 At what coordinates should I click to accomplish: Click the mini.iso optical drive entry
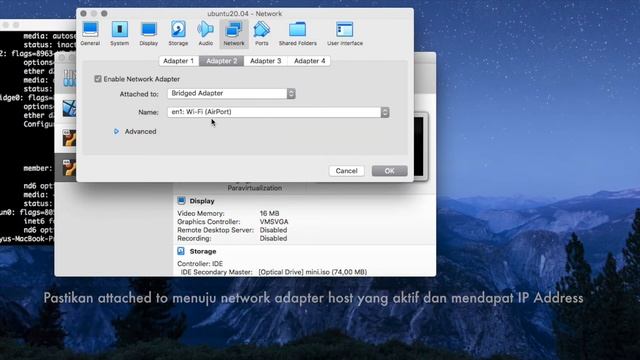[313, 272]
